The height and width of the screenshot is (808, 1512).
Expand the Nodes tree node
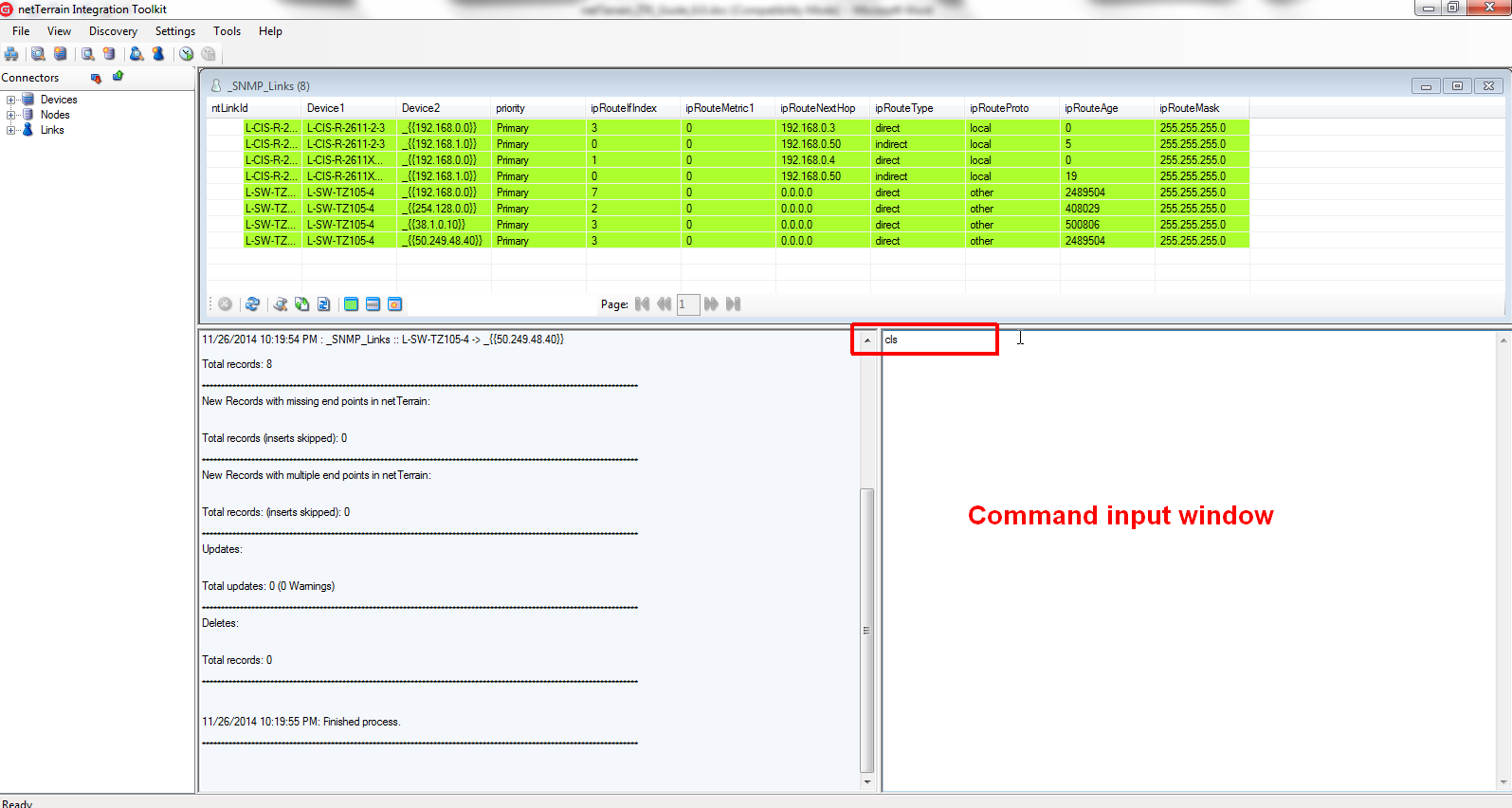tap(10, 115)
